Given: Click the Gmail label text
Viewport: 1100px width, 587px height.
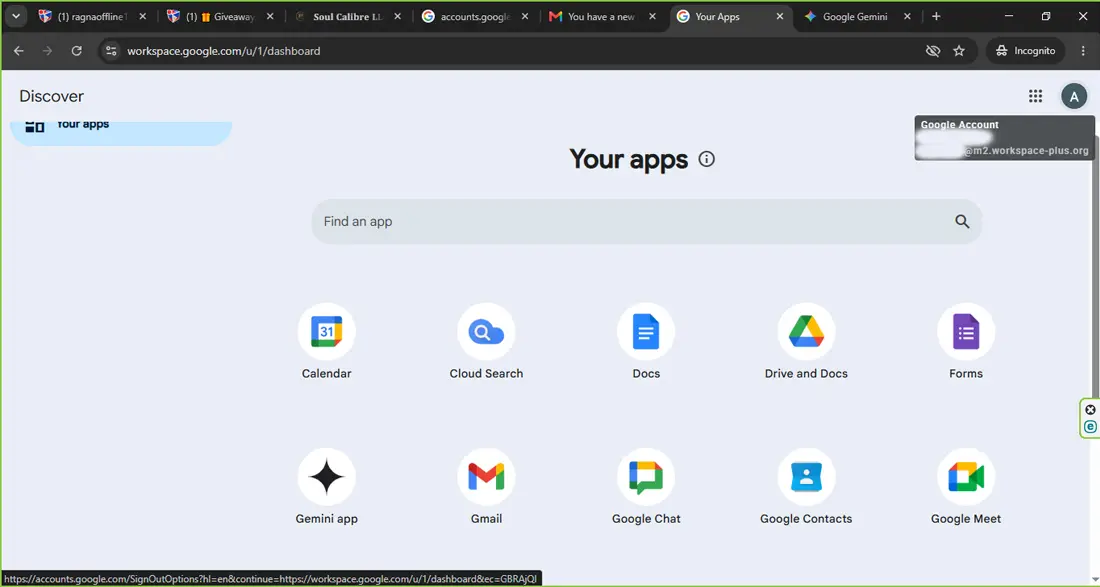Looking at the screenshot, I should point(486,519).
